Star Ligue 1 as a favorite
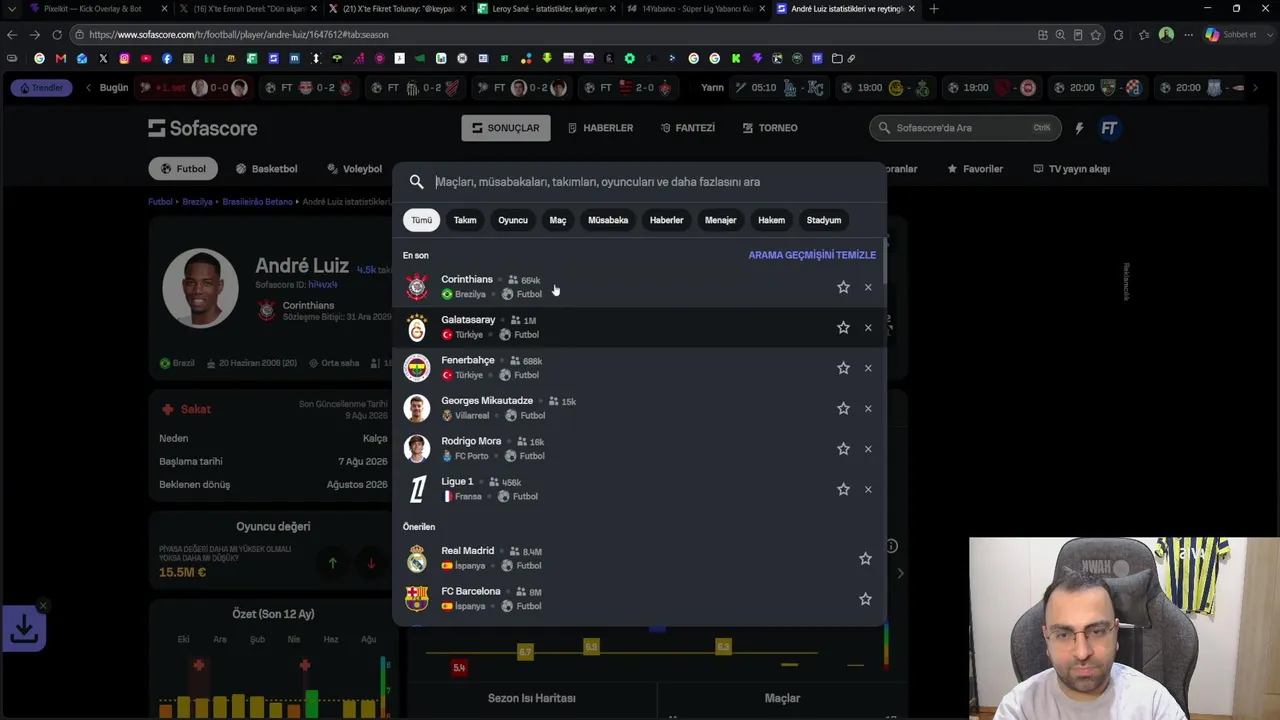This screenshot has width=1280, height=720. click(x=843, y=489)
